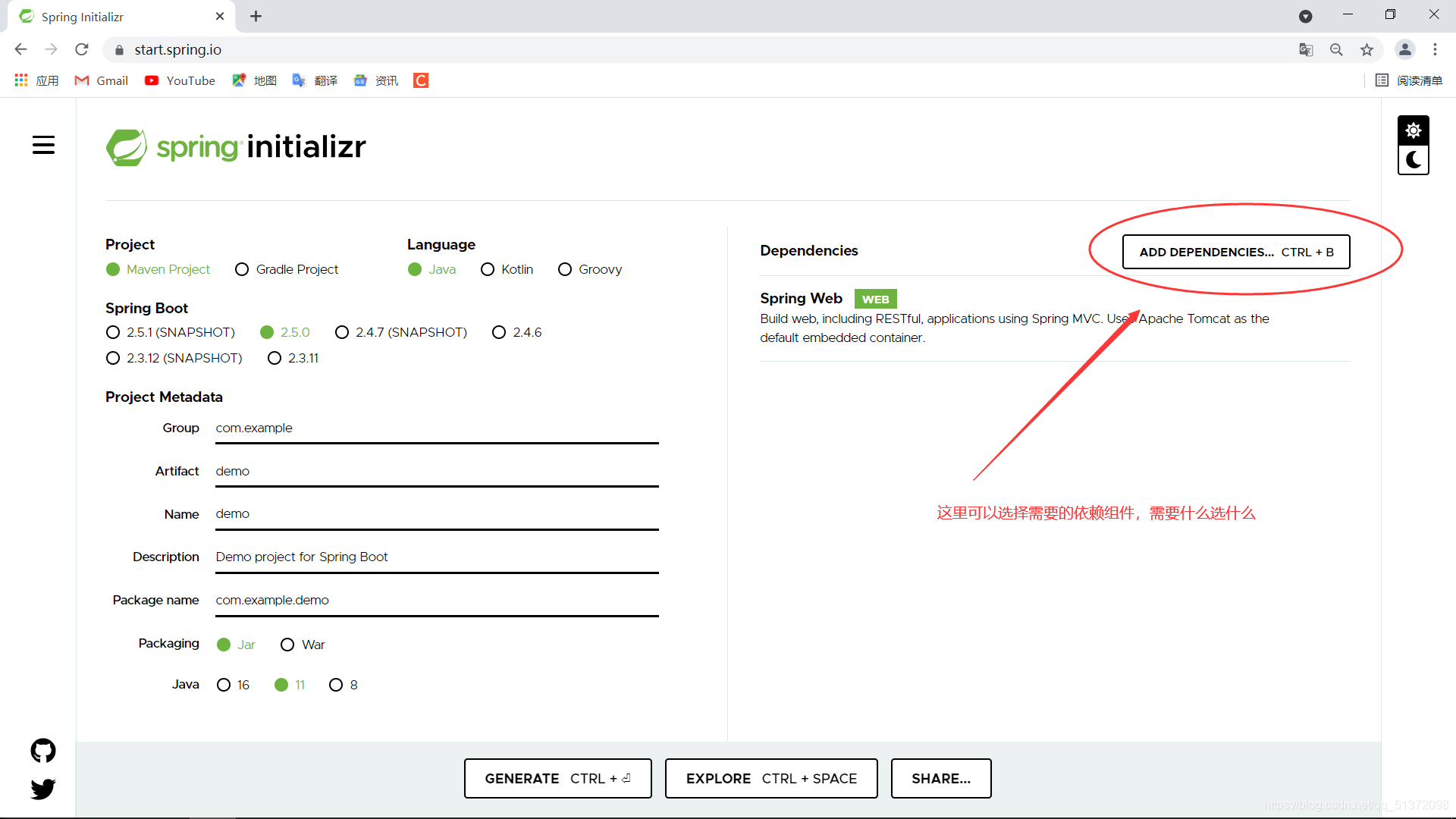This screenshot has width=1456, height=819.
Task: Click the EXPLORE option
Action: [770, 778]
